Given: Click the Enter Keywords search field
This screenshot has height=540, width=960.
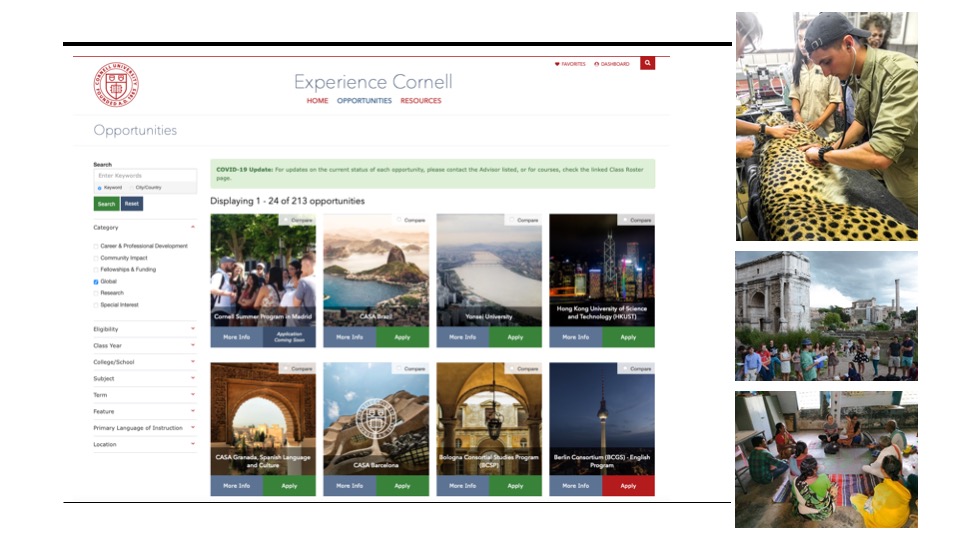Looking at the screenshot, I should pos(145,176).
